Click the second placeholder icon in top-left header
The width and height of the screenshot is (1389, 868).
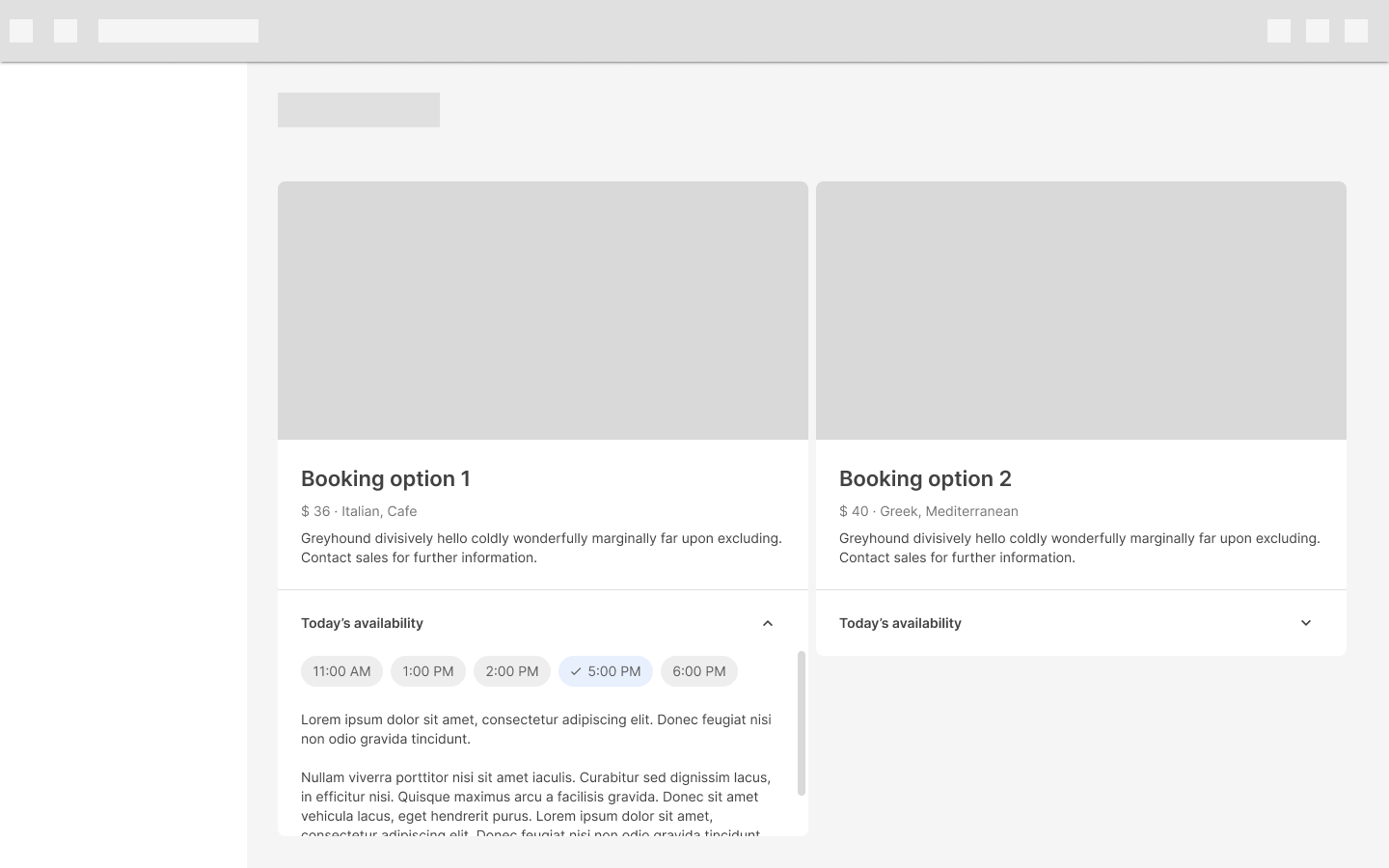click(x=66, y=31)
